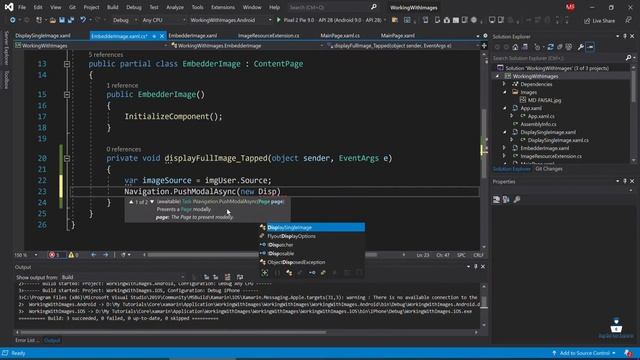Click the CRLF line ending indicator
Image resolution: width=640 pixels, height=360 pixels.
[478, 255]
